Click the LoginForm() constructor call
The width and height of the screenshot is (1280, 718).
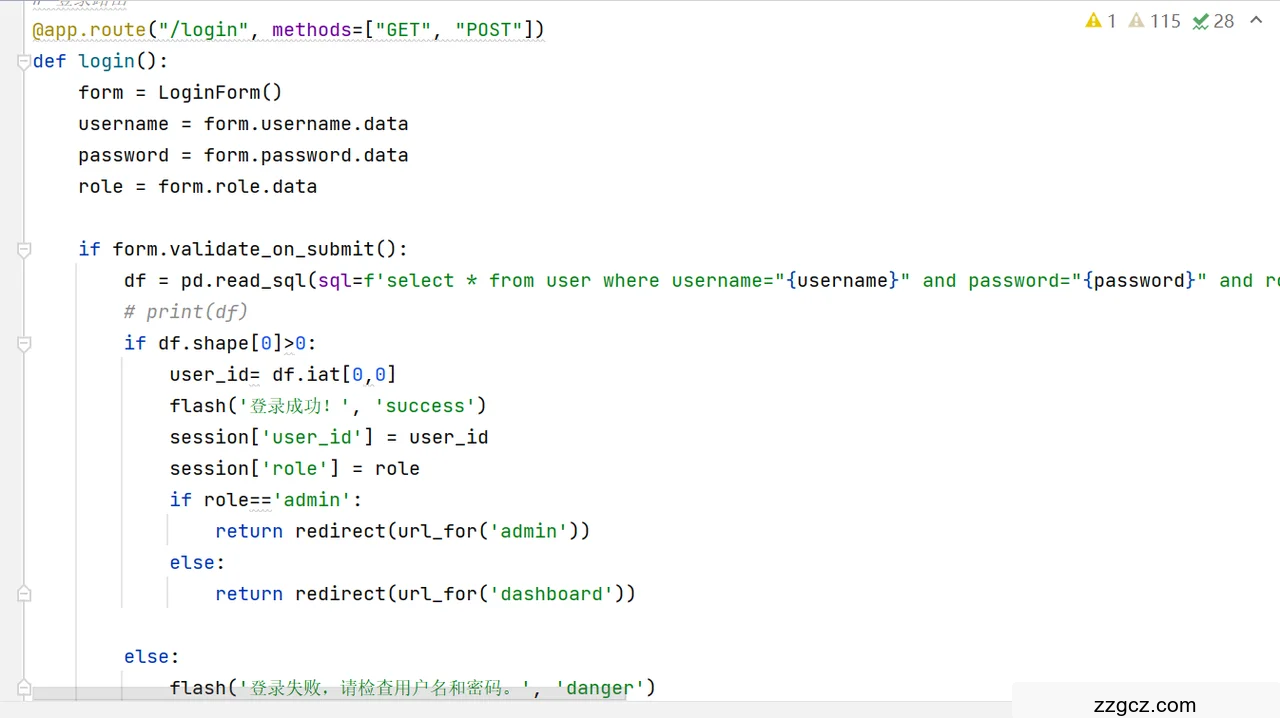[220, 93]
